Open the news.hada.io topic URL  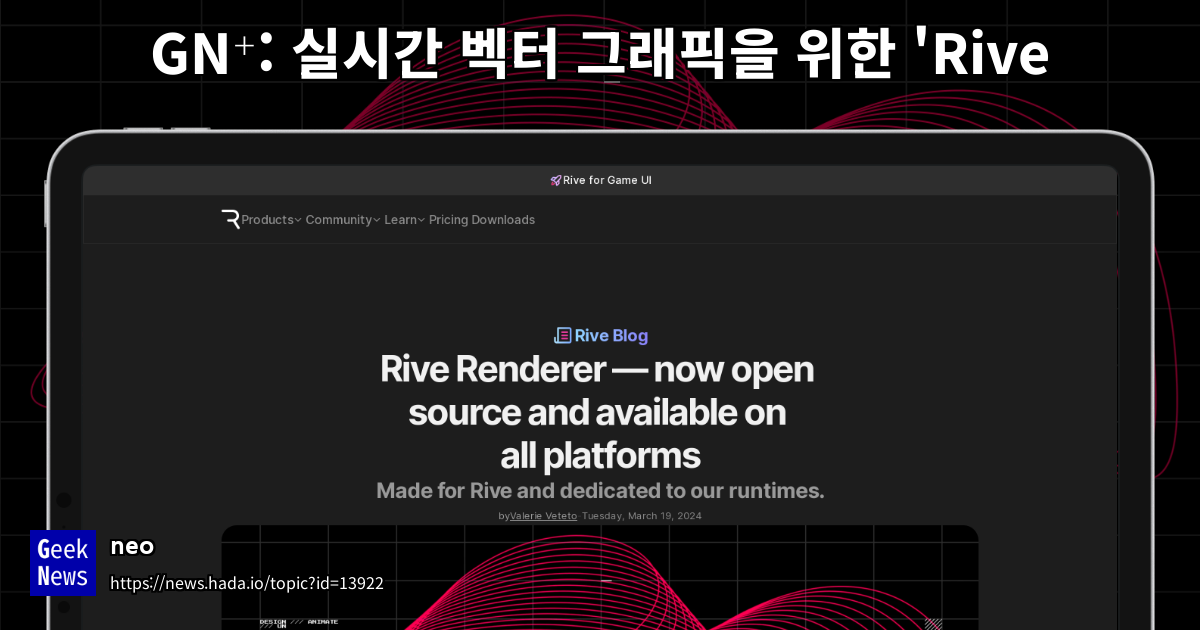247,583
